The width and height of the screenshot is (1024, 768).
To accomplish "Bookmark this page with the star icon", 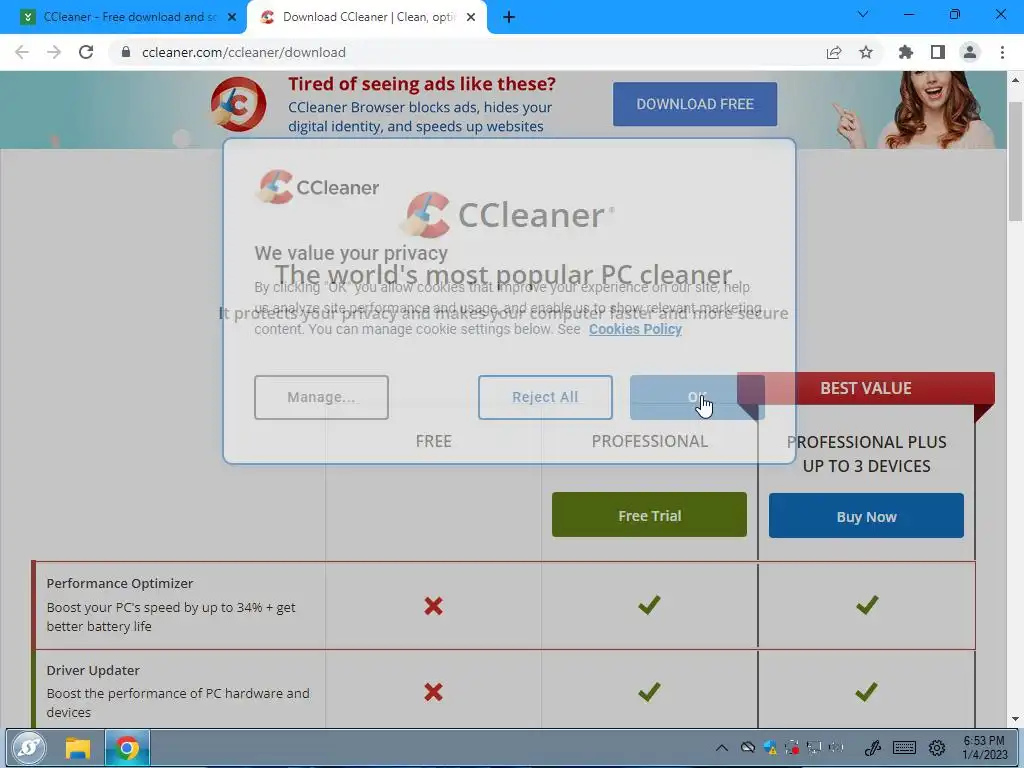I will coord(866,52).
